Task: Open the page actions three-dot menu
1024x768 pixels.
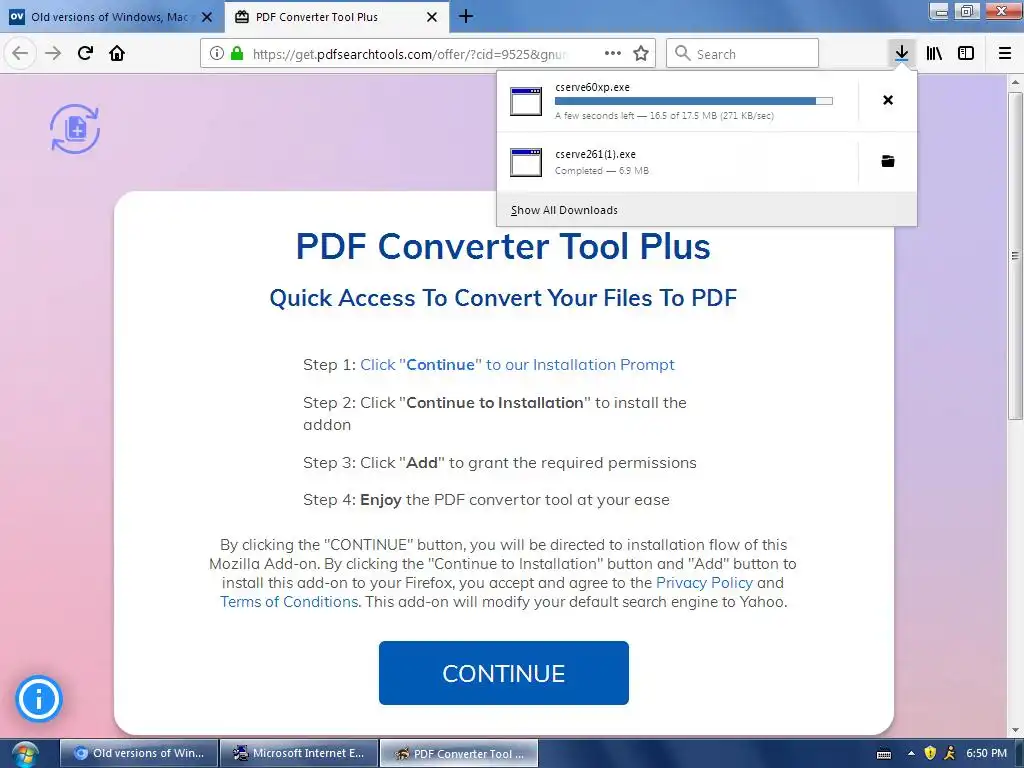Action: click(x=613, y=53)
